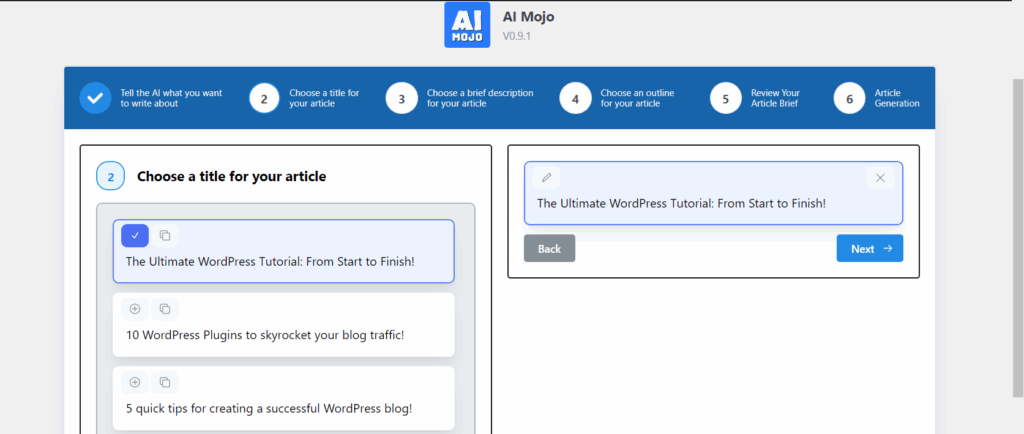This screenshot has height=434, width=1024.
Task: Select step 2 Choose a title
Action: [x=264, y=99]
